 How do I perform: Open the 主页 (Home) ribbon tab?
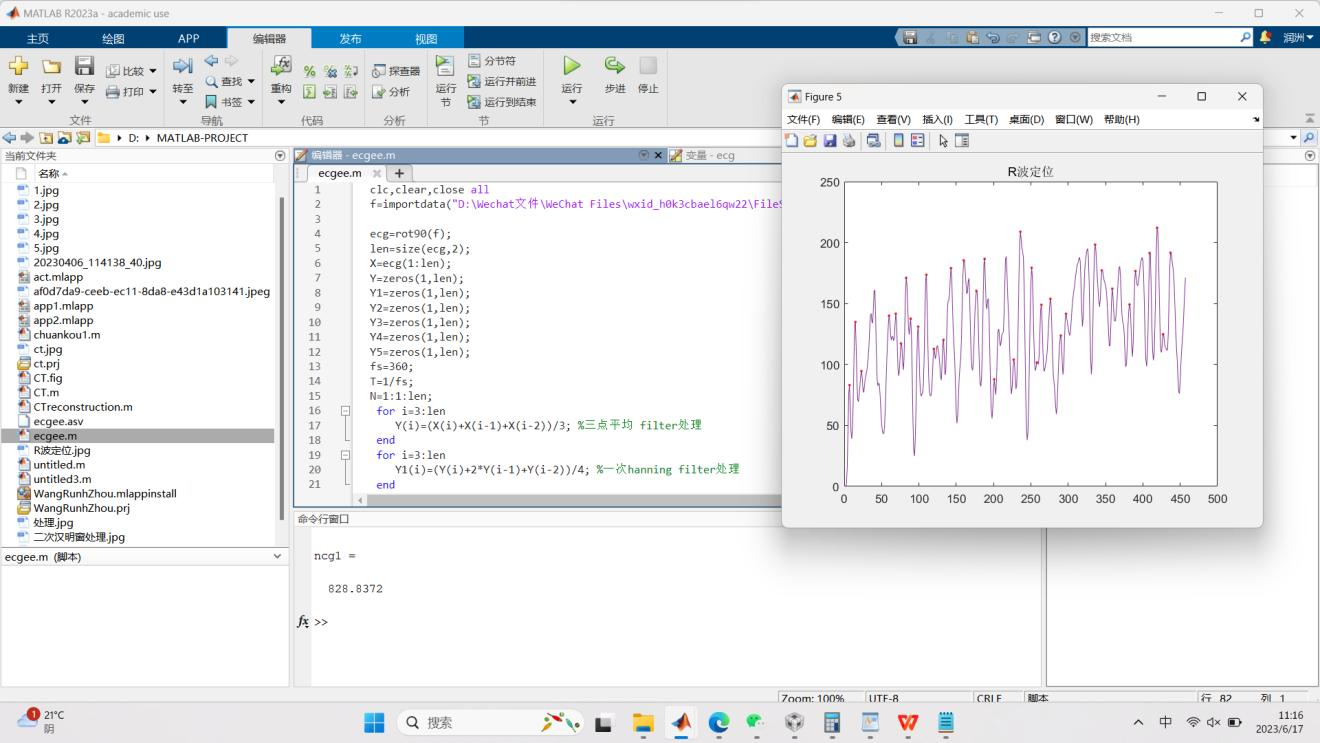pyautogui.click(x=37, y=39)
